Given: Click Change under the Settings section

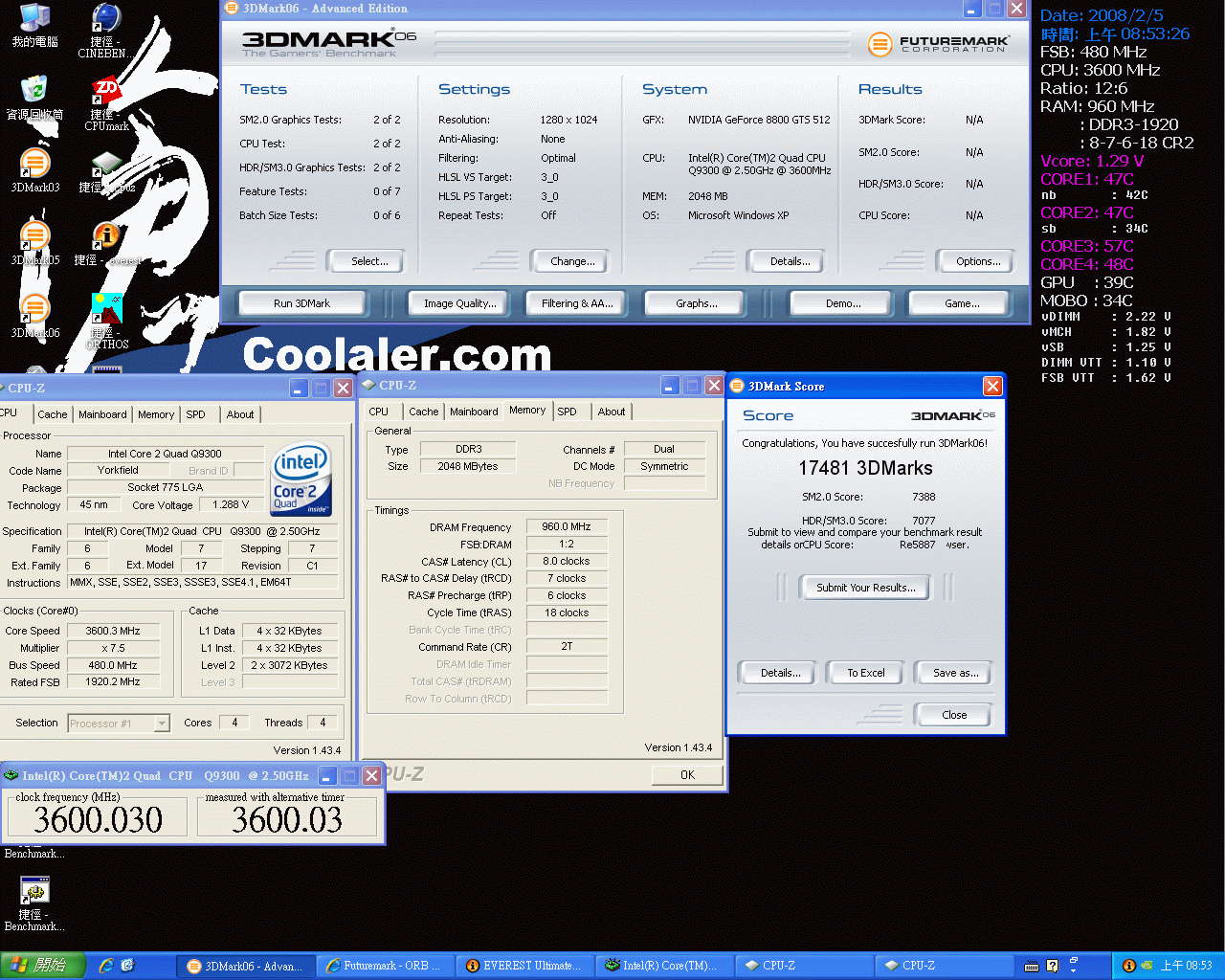Looking at the screenshot, I should pos(572,261).
